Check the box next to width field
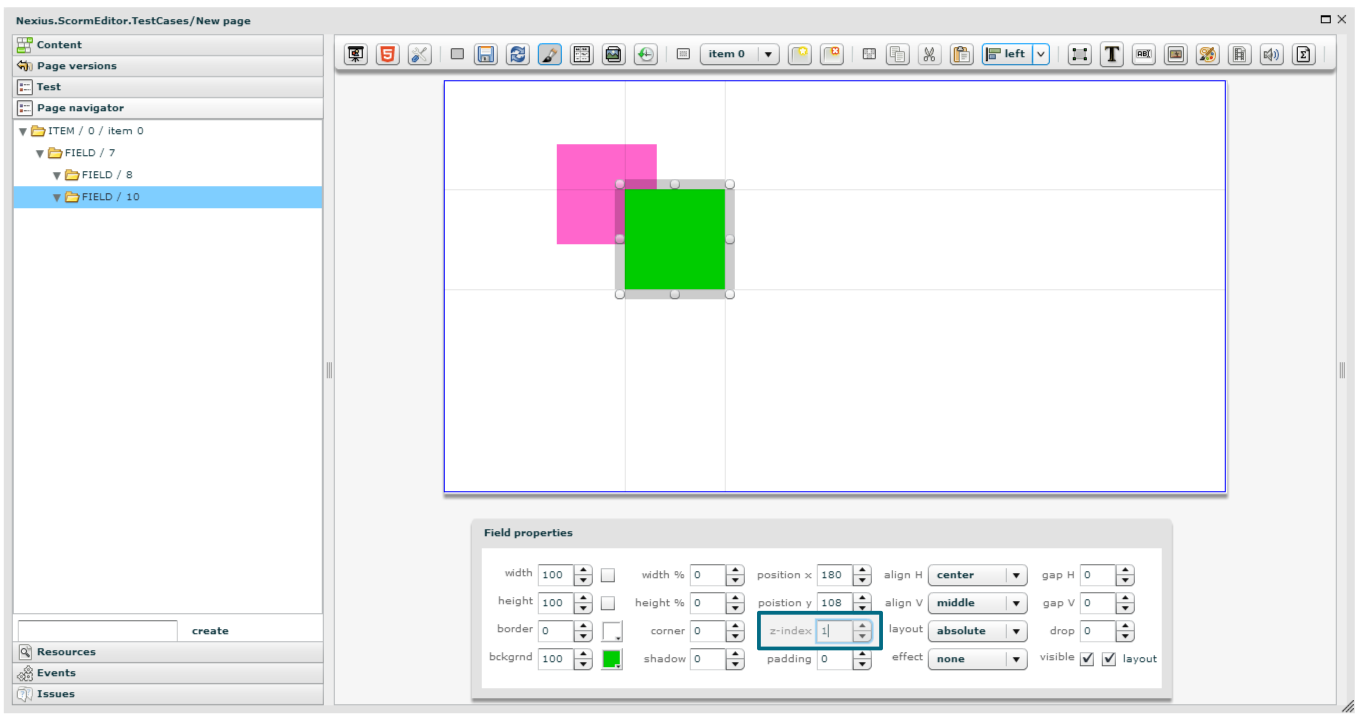The image size is (1357, 719). point(608,575)
